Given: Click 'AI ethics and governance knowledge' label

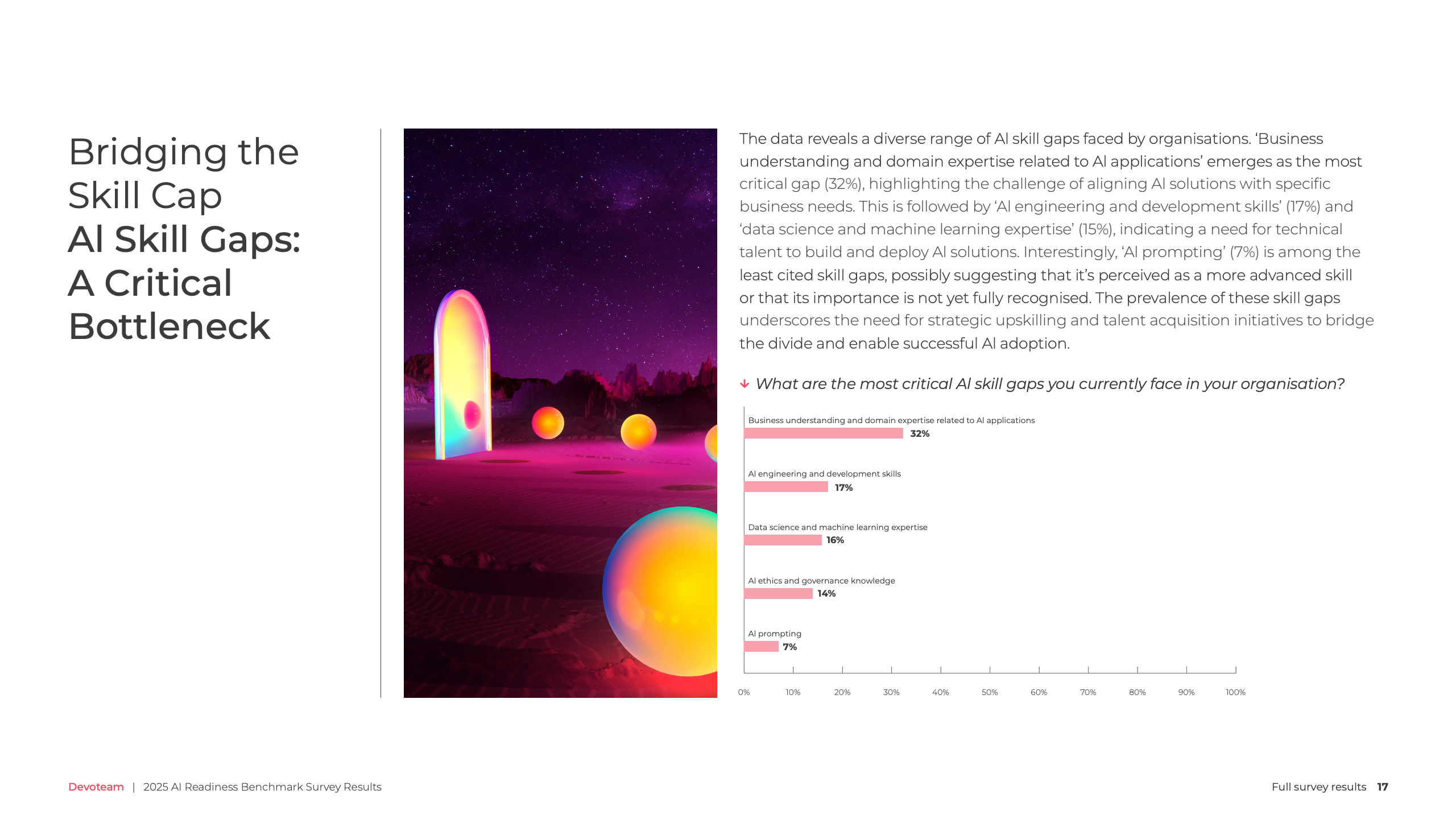Looking at the screenshot, I should [821, 581].
